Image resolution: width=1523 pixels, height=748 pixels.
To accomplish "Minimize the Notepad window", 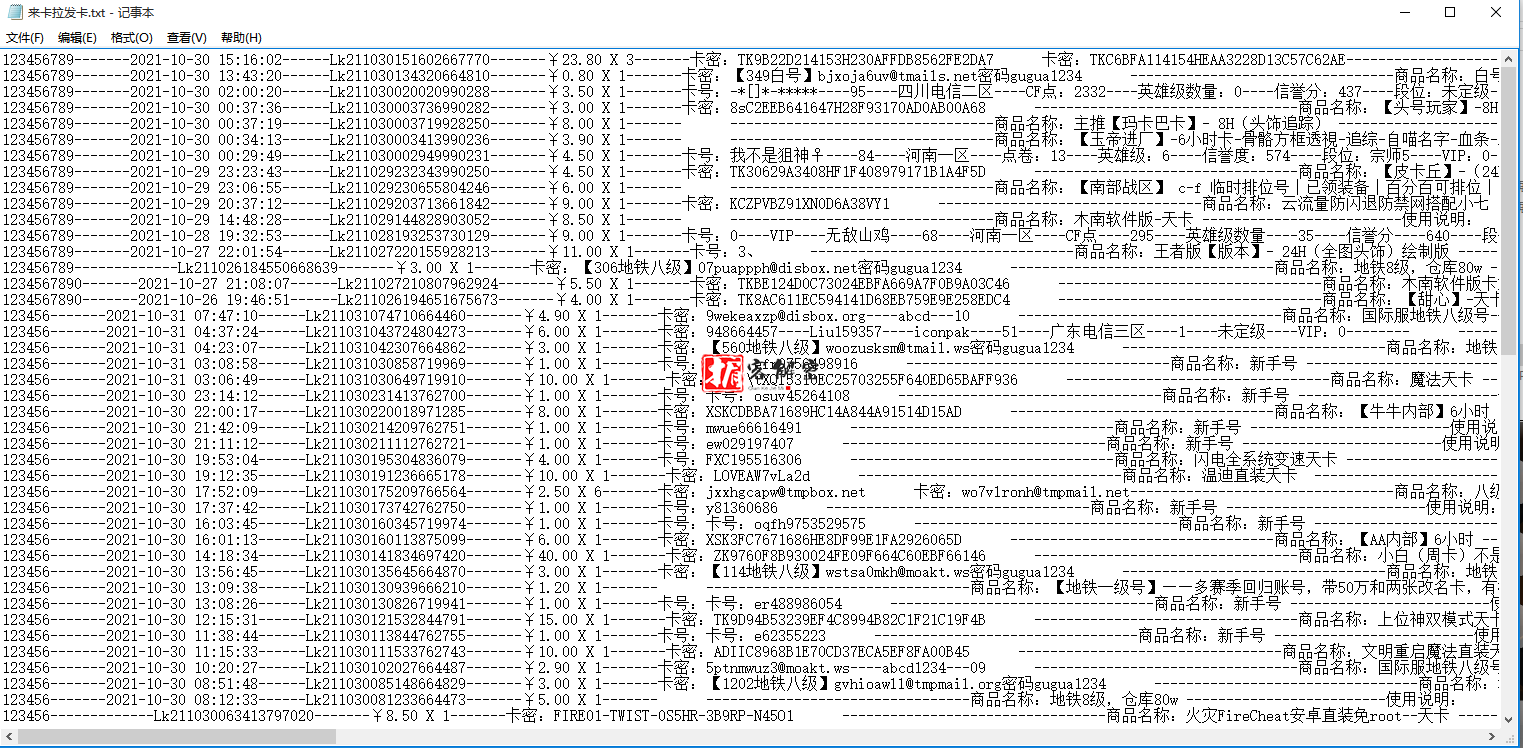I will pos(1404,13).
